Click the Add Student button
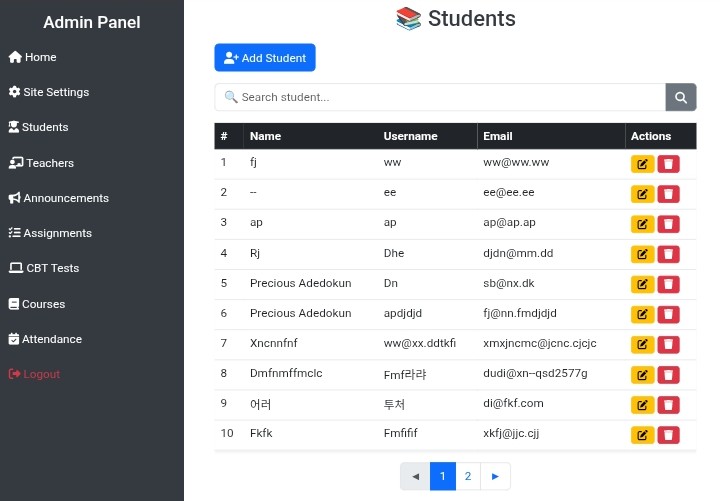This screenshot has height=501, width=720. (x=265, y=58)
